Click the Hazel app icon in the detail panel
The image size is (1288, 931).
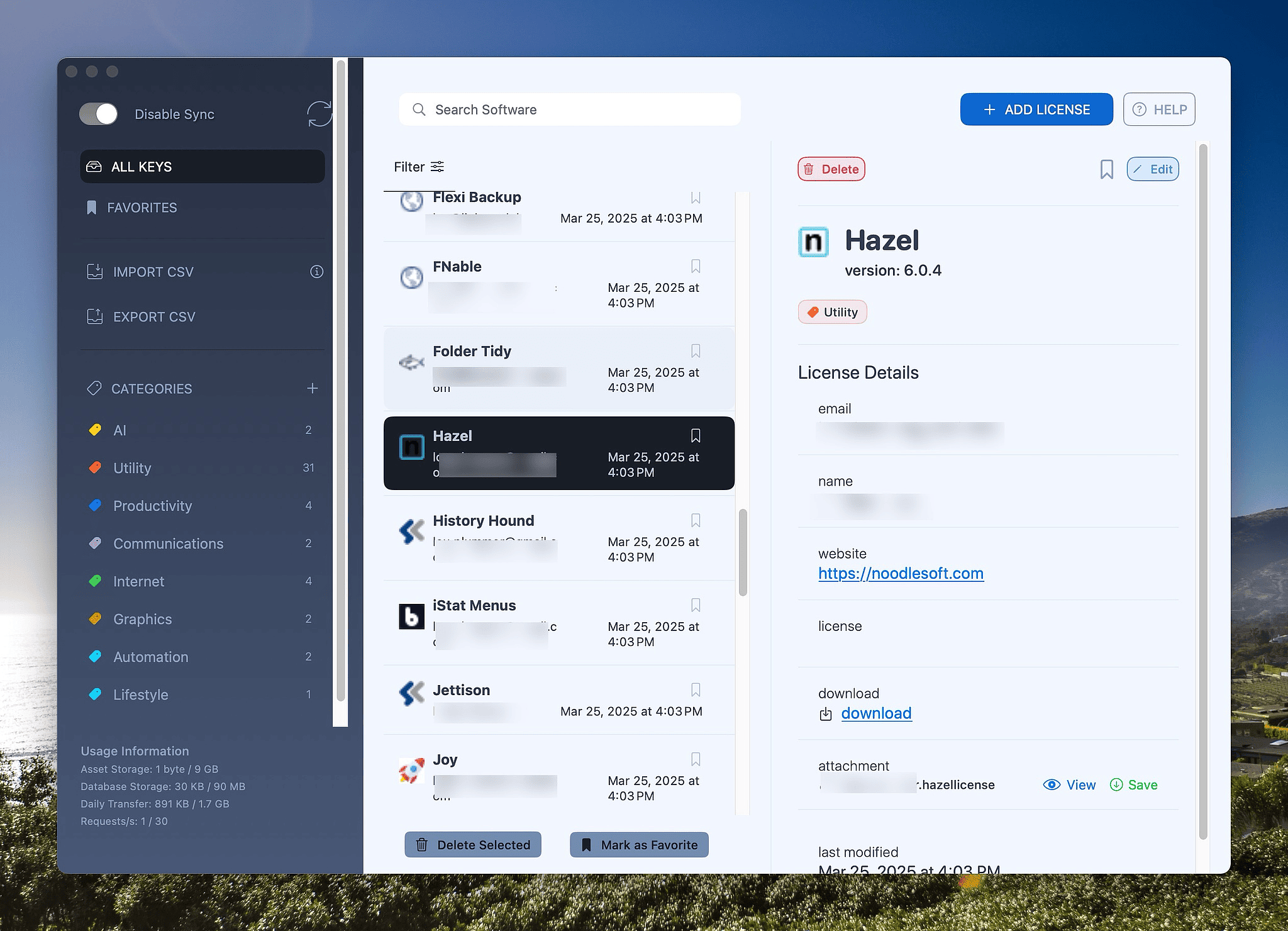coord(813,242)
